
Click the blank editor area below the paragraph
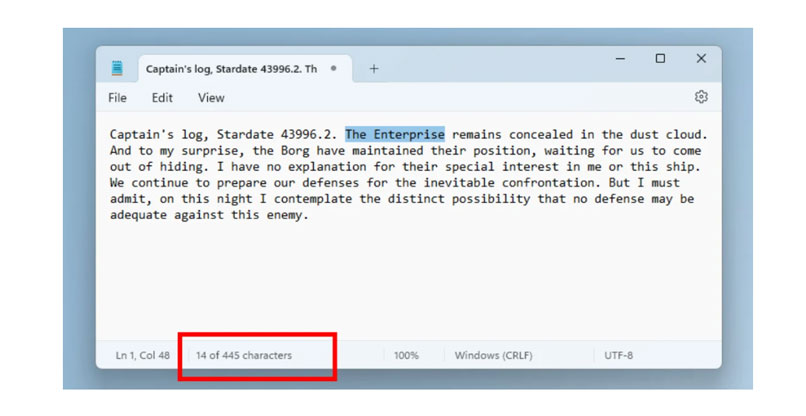tap(400, 280)
